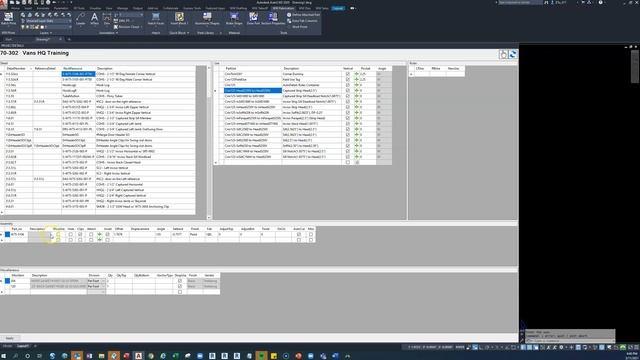Toggle Match checkbox in Assembly 8075-0104 row
The height and width of the screenshot is (360, 640).
pos(91,235)
